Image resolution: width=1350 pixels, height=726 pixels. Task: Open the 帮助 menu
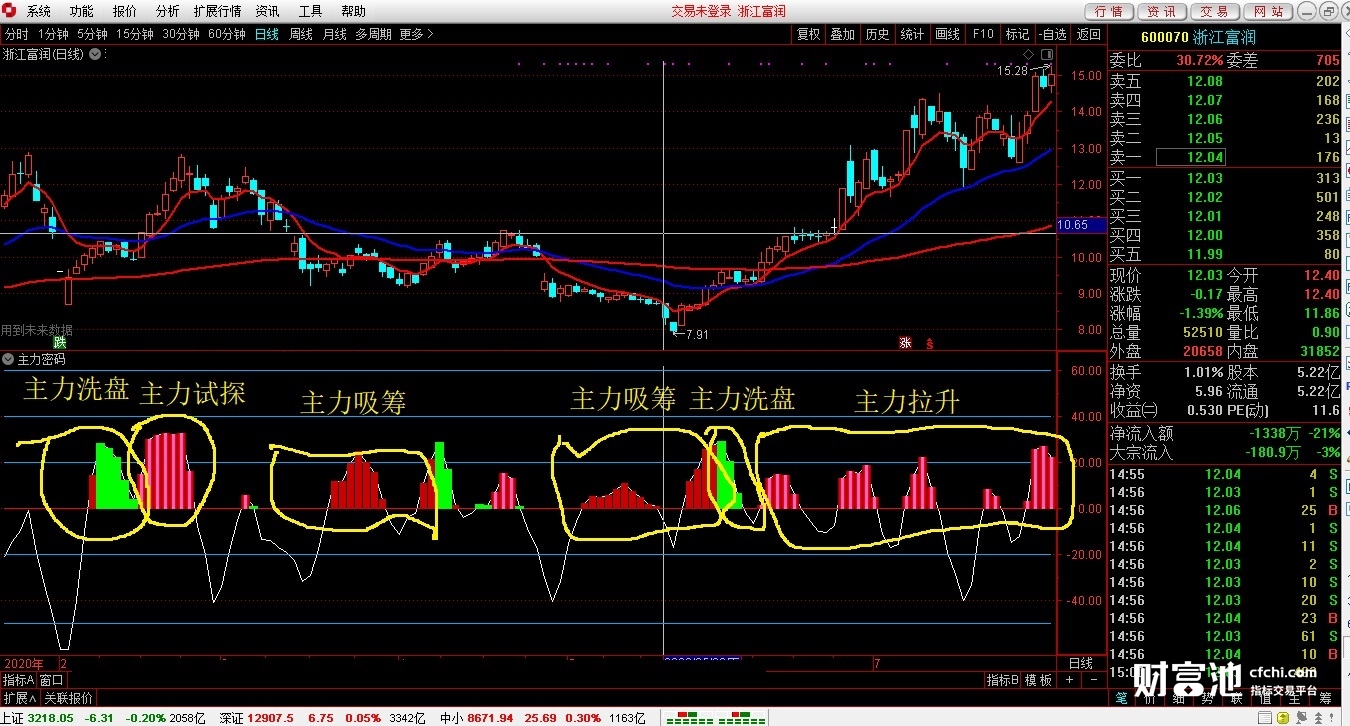[x=353, y=11]
